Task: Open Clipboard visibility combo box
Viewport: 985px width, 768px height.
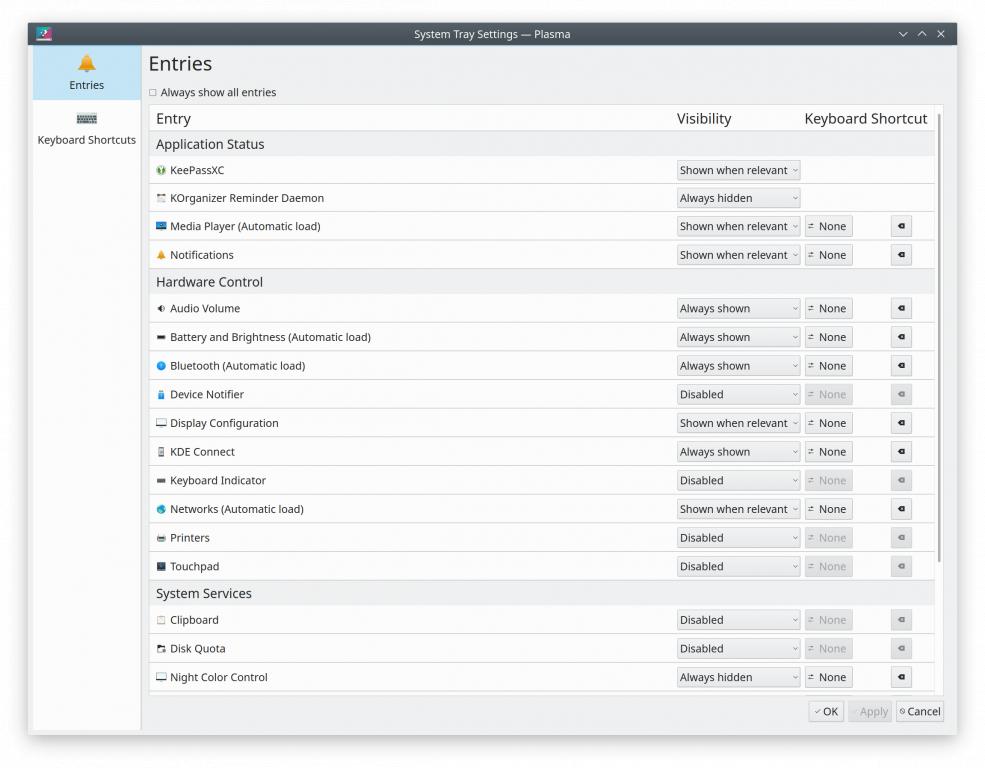Action: point(738,620)
